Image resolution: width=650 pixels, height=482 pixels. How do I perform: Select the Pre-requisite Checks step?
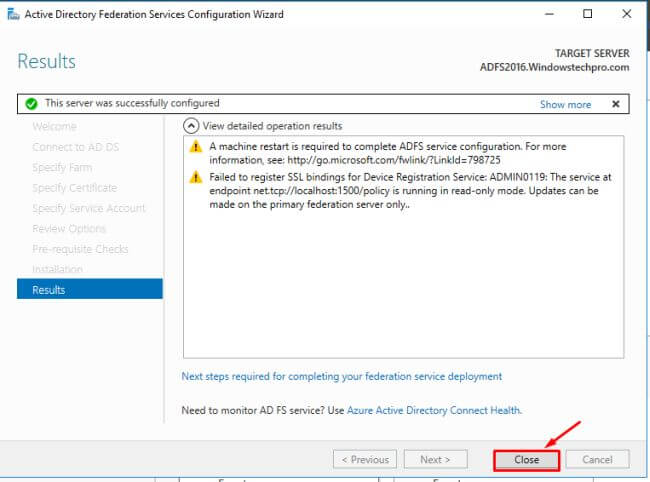(80, 249)
